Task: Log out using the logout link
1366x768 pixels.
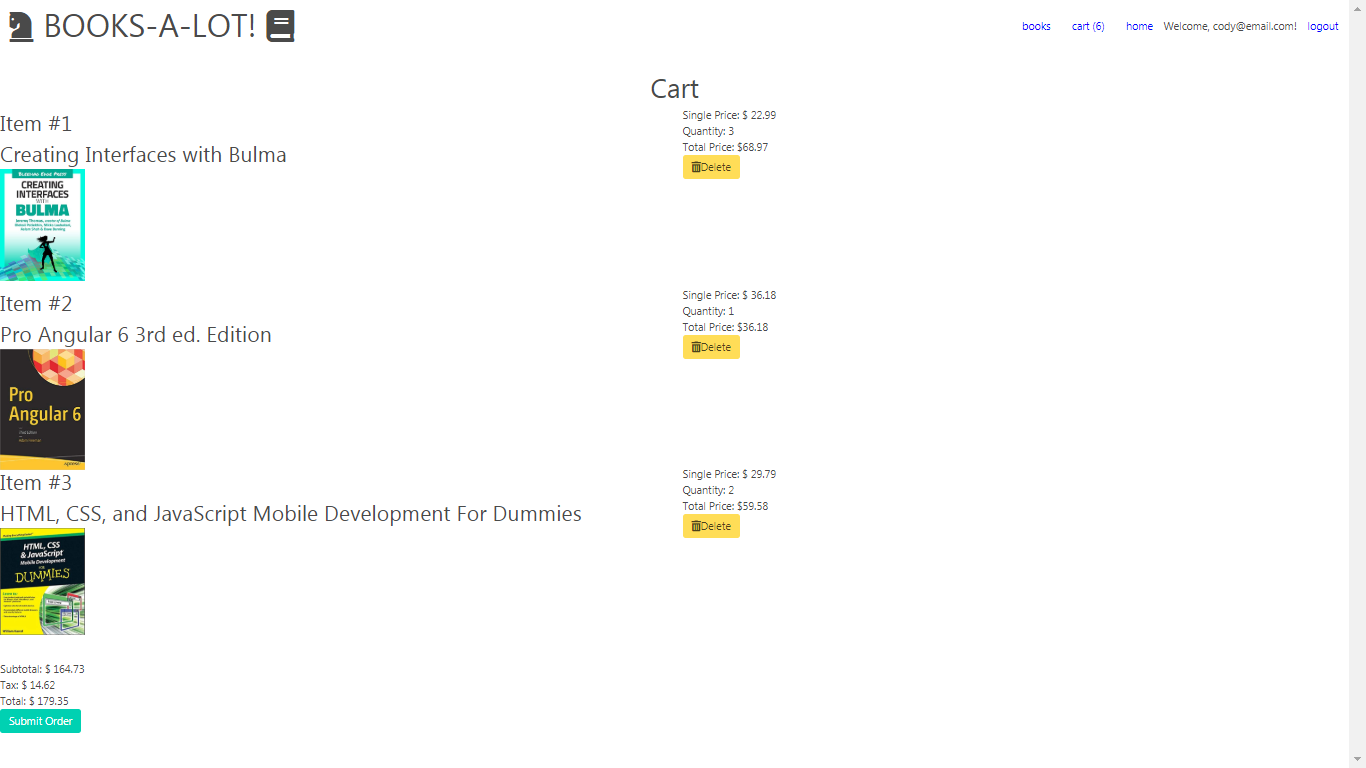Action: (1322, 26)
